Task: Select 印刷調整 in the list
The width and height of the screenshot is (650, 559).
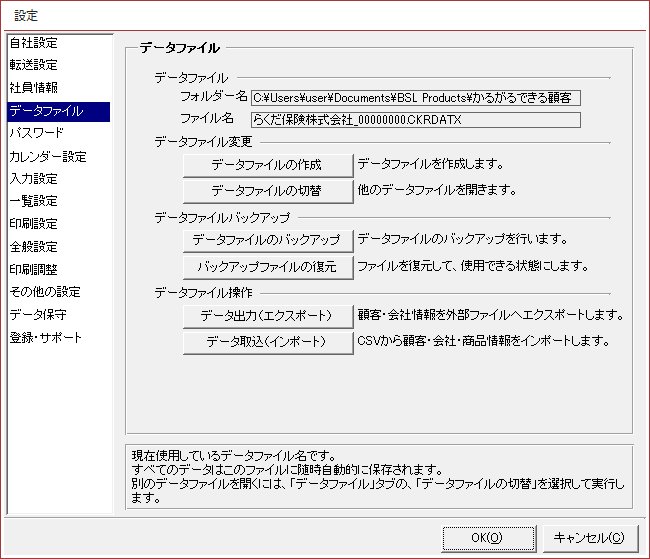Action: pyautogui.click(x=33, y=269)
